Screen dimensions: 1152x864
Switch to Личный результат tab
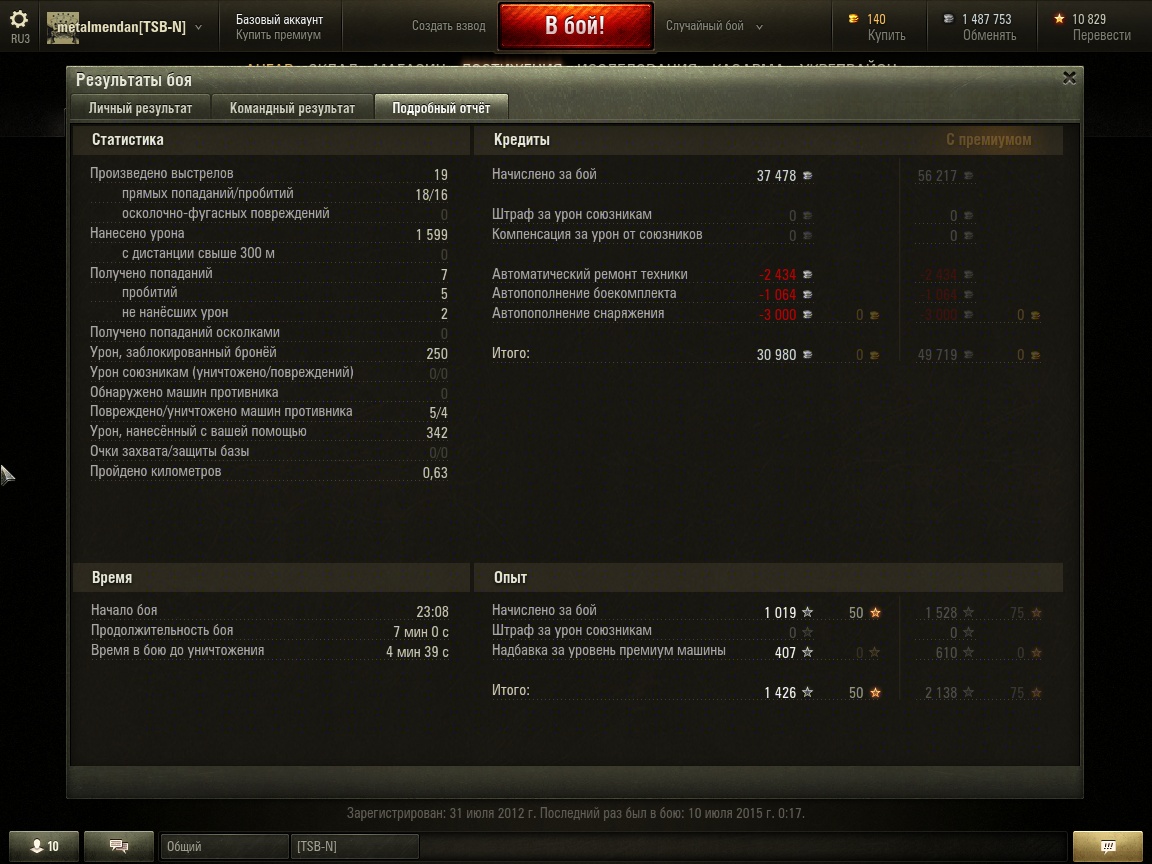(x=140, y=108)
